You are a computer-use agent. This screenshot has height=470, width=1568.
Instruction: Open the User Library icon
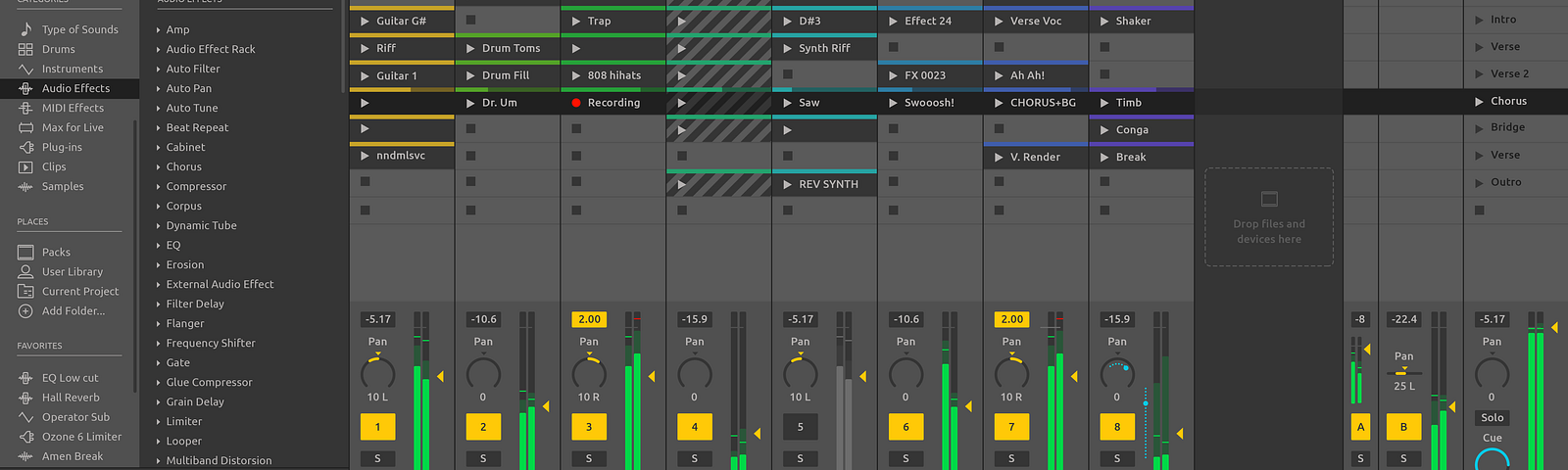[25, 271]
